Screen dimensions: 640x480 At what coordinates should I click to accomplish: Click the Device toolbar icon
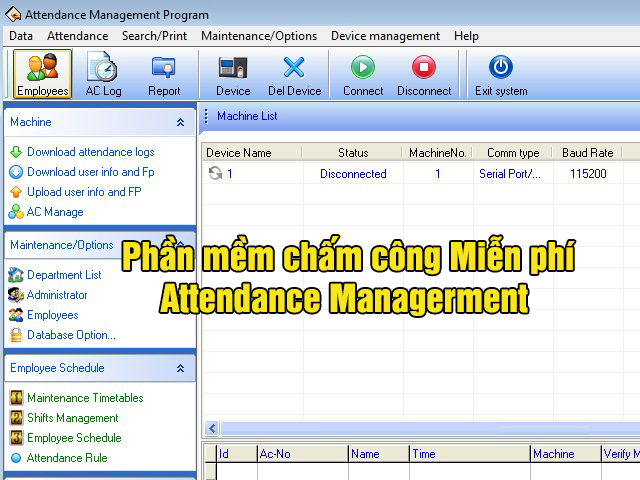[233, 67]
